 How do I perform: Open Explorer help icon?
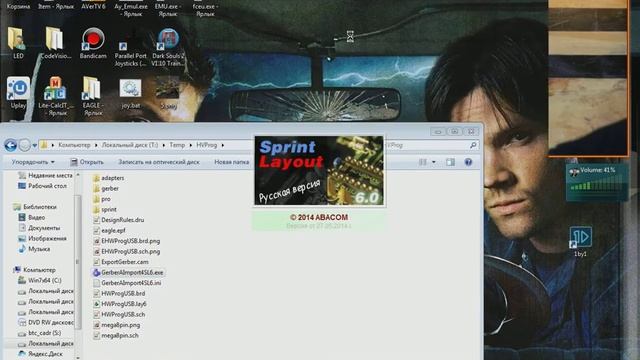point(468,162)
